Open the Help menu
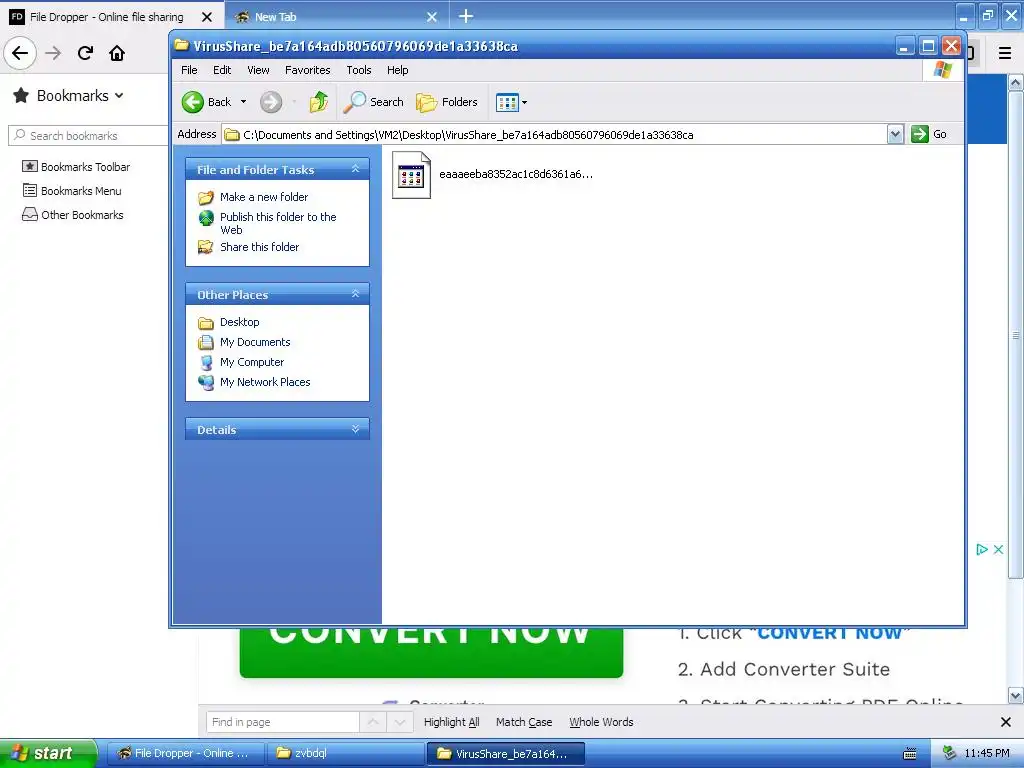The width and height of the screenshot is (1024, 768). 397,70
